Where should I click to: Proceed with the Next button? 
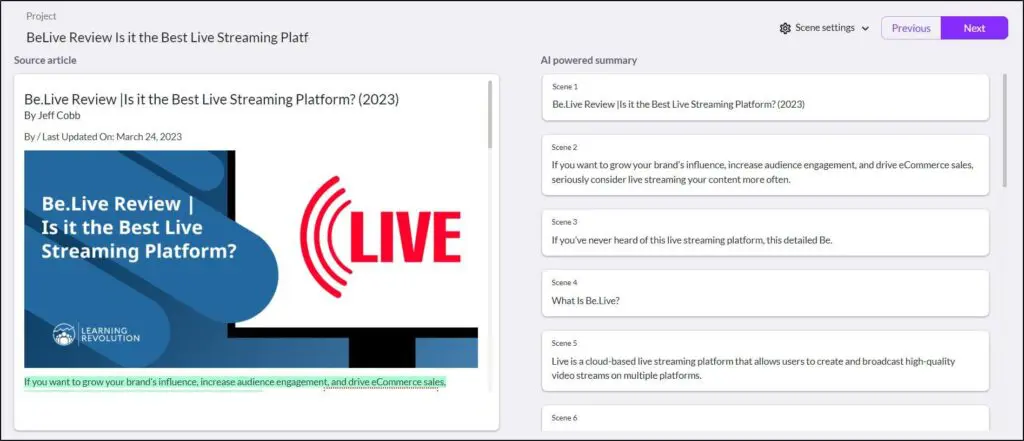point(974,28)
